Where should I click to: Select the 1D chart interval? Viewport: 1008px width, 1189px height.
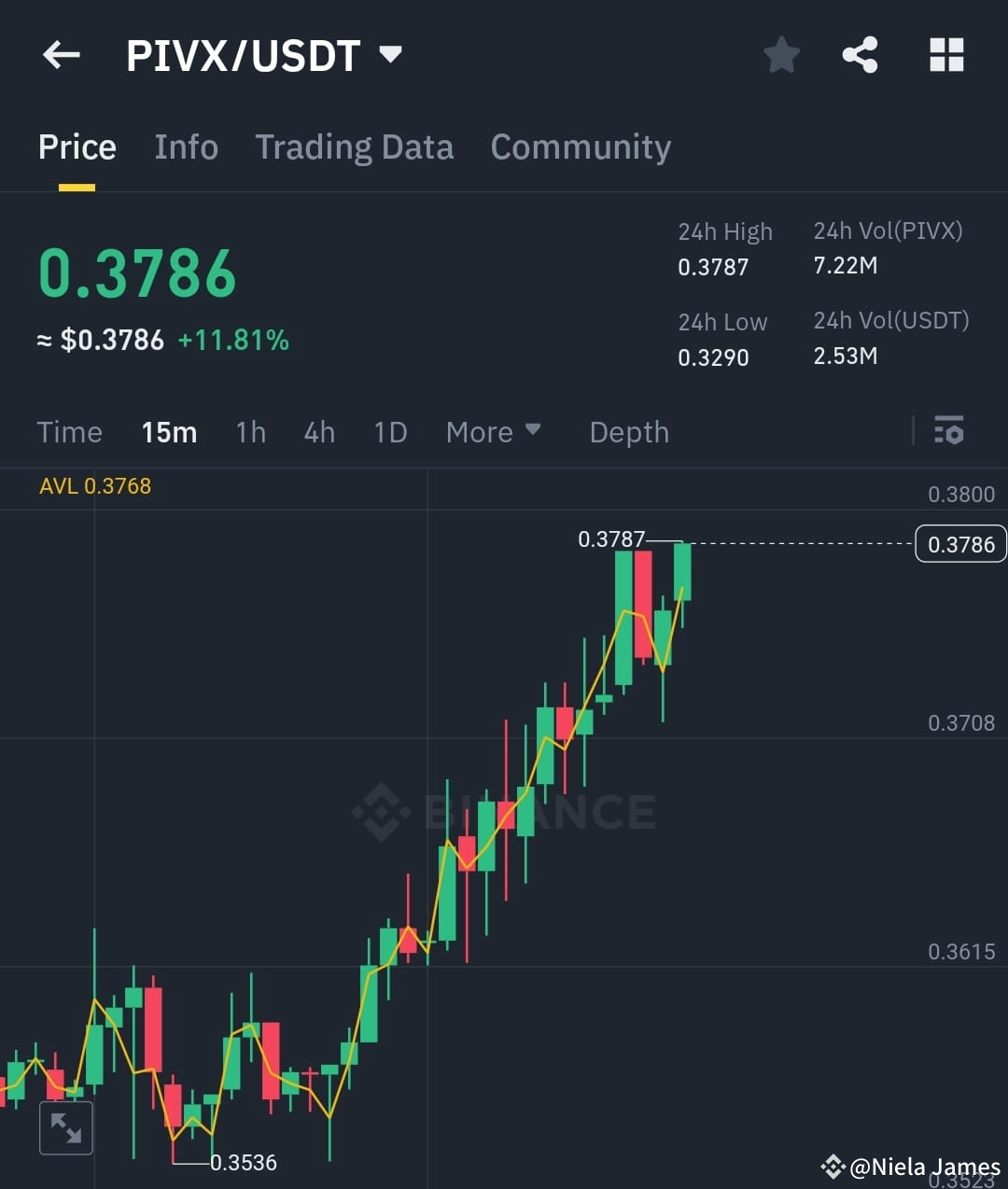[x=389, y=431]
